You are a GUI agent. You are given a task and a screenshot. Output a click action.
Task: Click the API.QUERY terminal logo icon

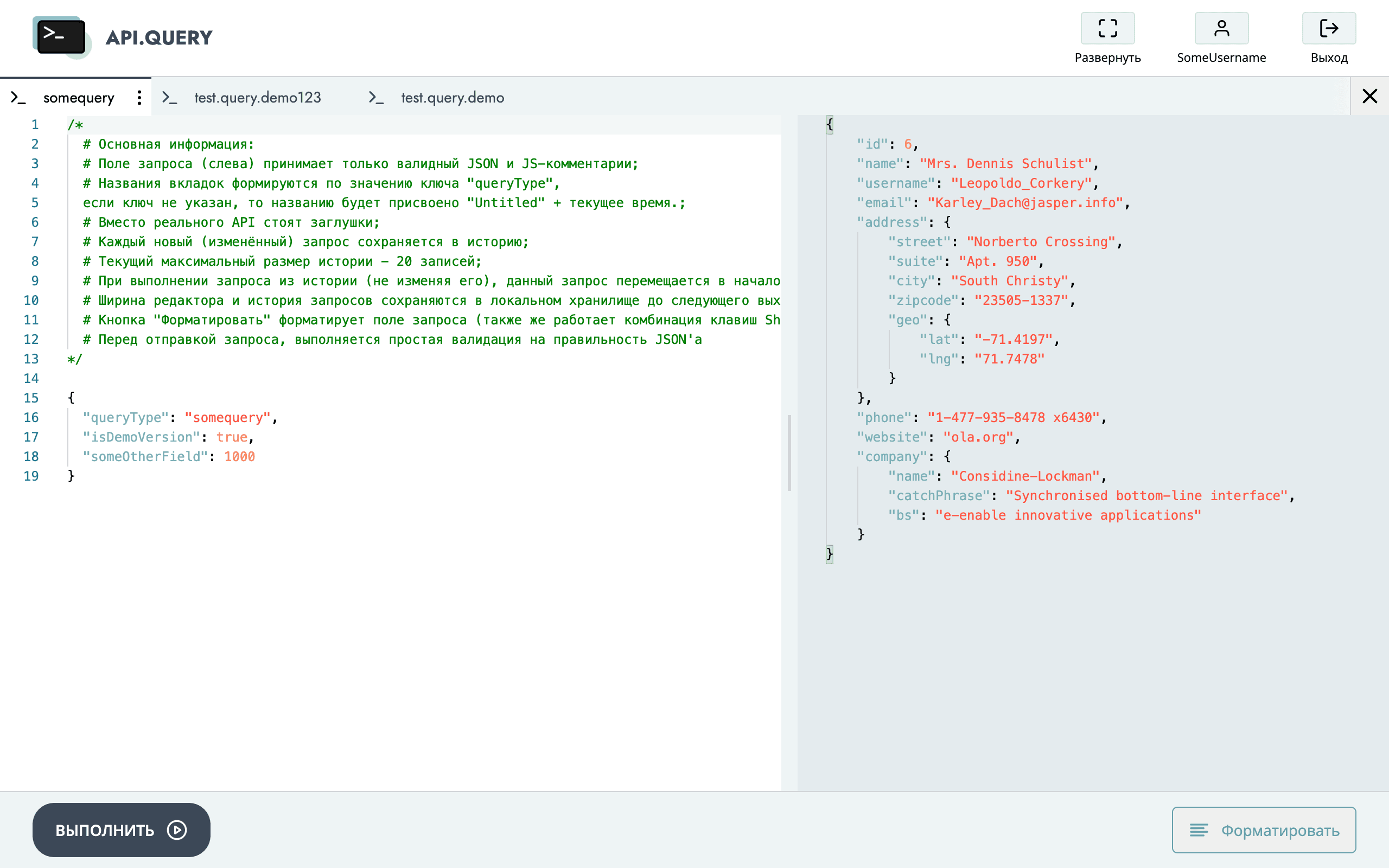tap(61, 37)
